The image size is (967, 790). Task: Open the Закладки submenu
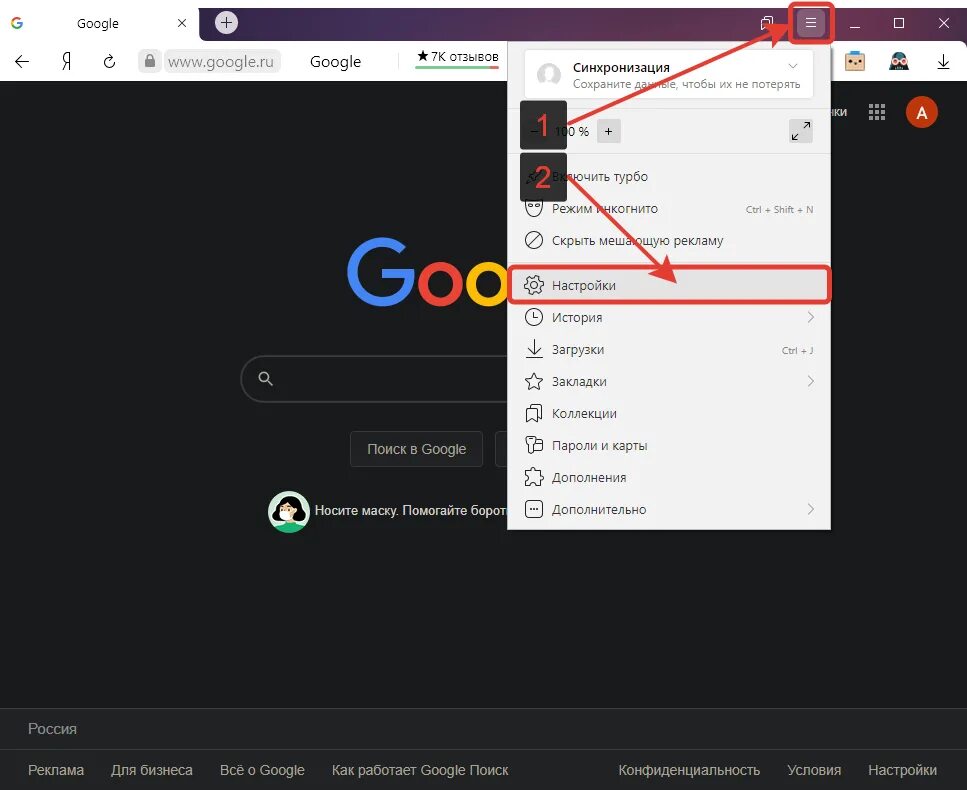[x=669, y=382]
